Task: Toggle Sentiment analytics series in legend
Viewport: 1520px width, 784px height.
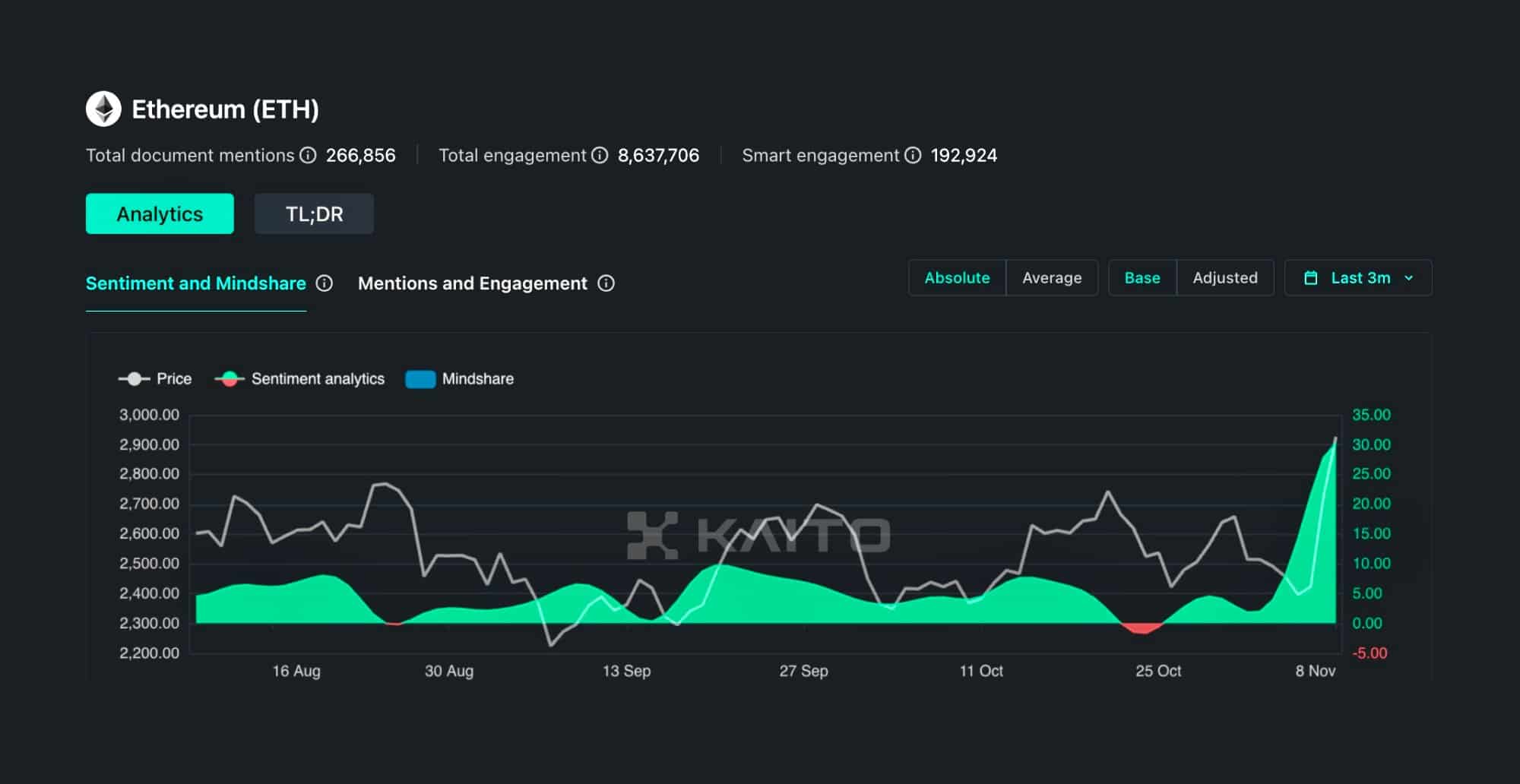Action: coord(300,379)
